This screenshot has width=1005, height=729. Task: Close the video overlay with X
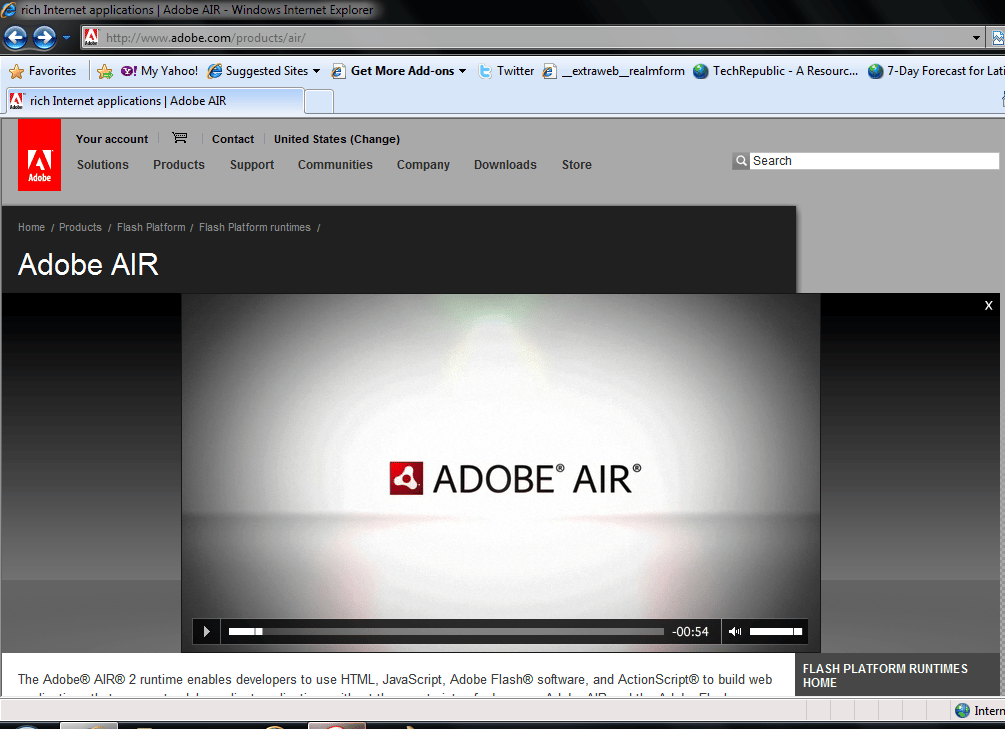[x=988, y=306]
